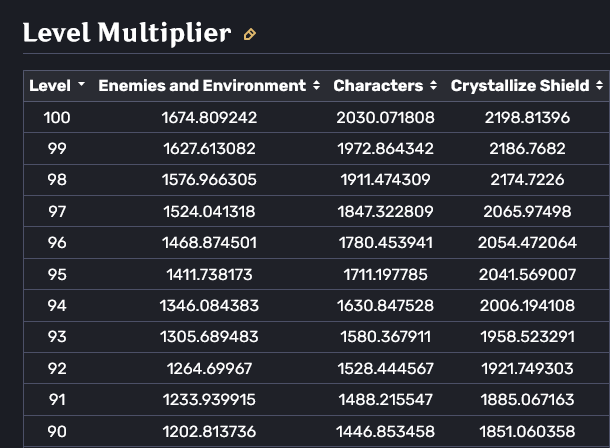Click the Enemies and Environment header text

[x=202, y=86]
